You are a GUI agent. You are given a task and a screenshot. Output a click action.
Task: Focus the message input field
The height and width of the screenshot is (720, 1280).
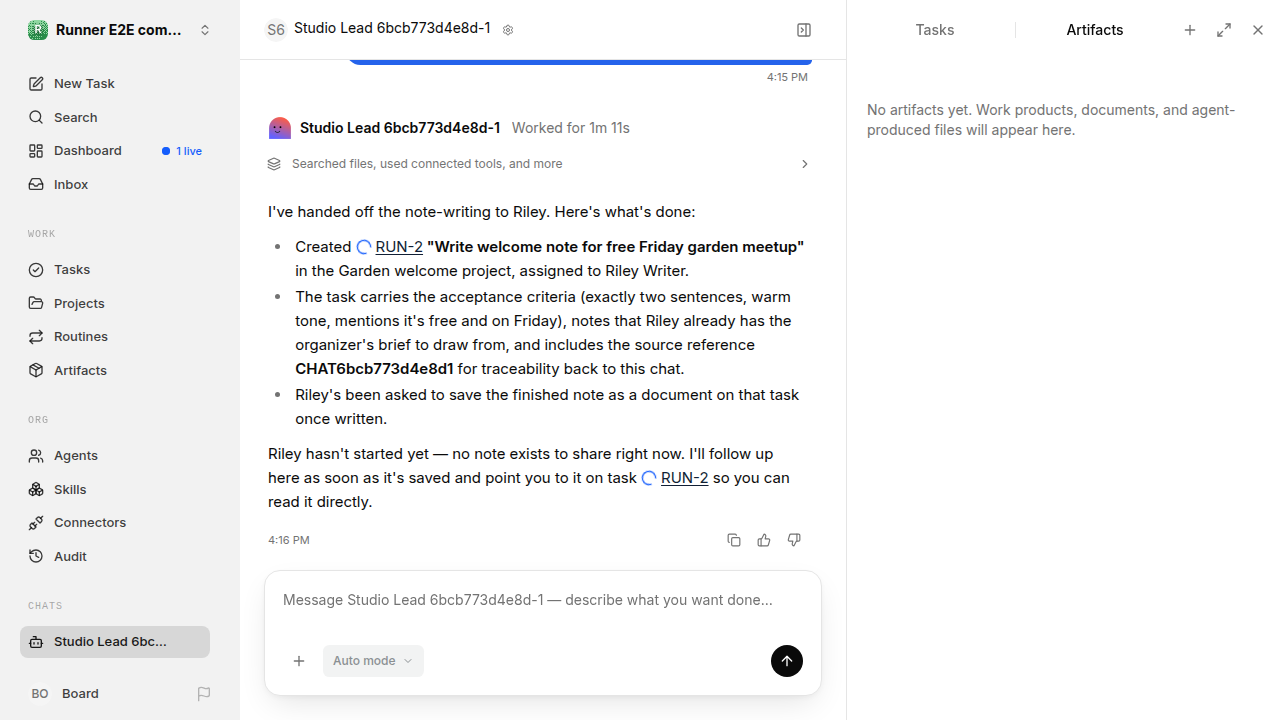pos(543,601)
